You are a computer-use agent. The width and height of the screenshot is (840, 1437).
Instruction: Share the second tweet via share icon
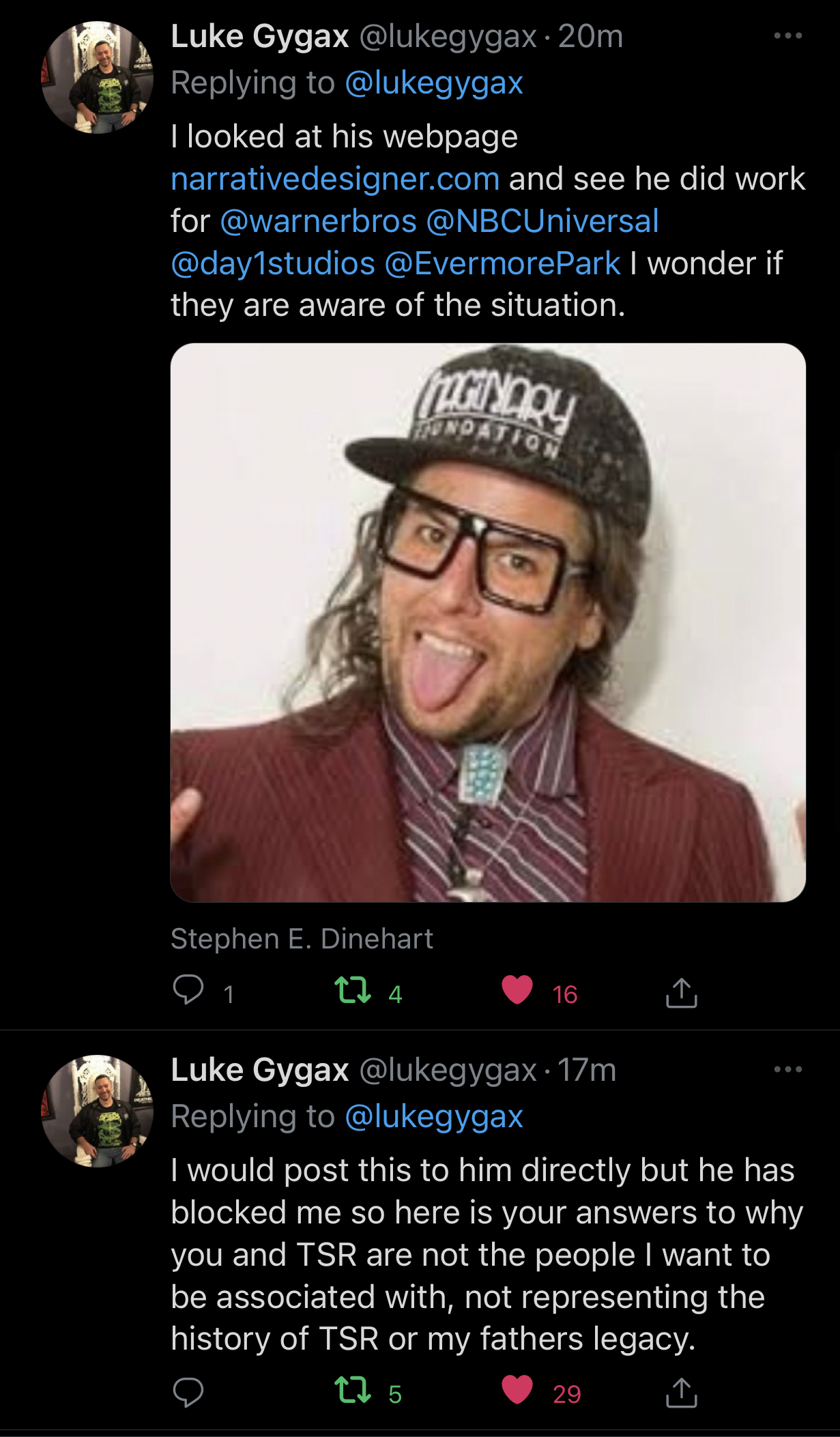coord(681,1392)
